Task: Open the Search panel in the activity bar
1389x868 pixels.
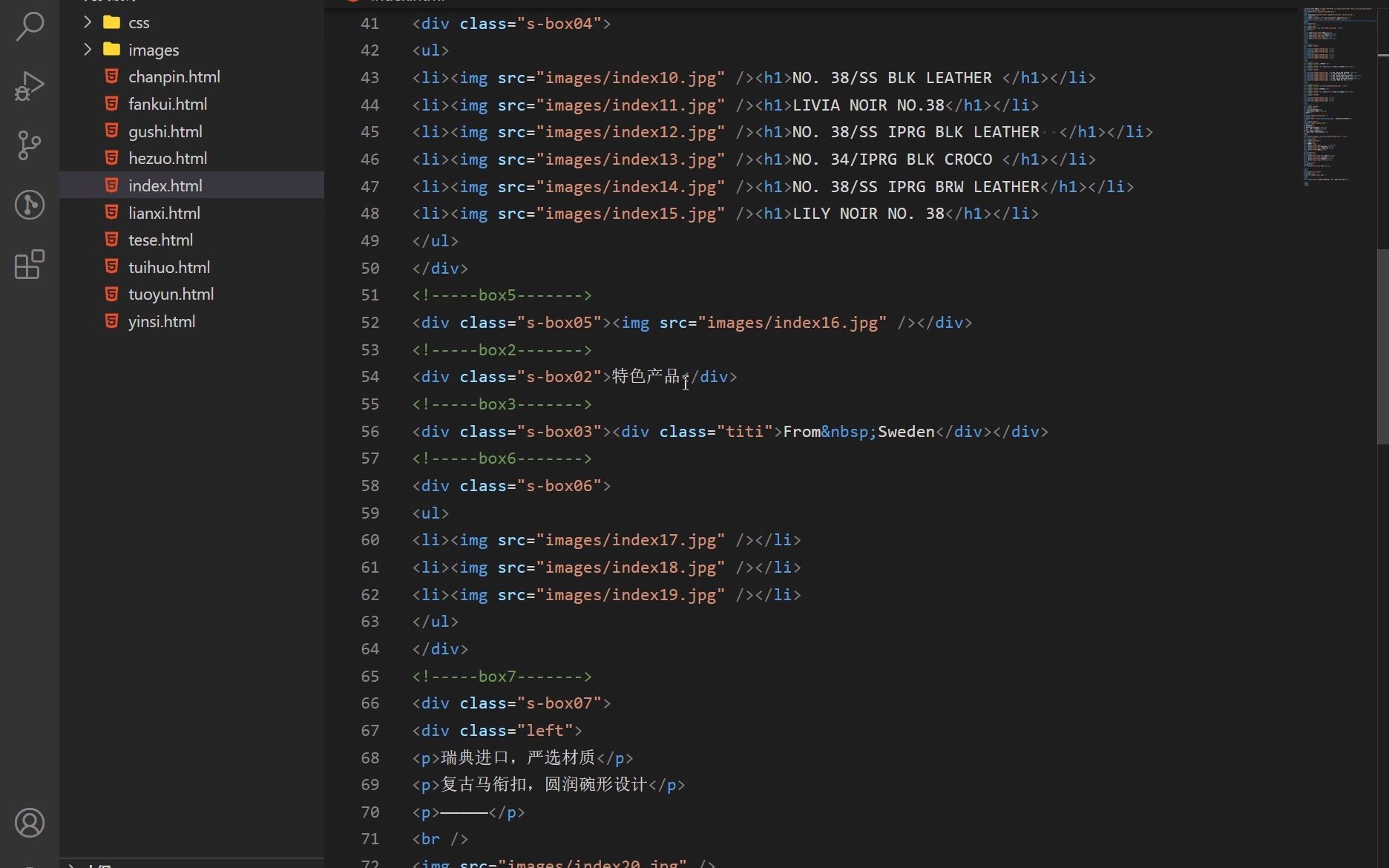Action: point(29,26)
